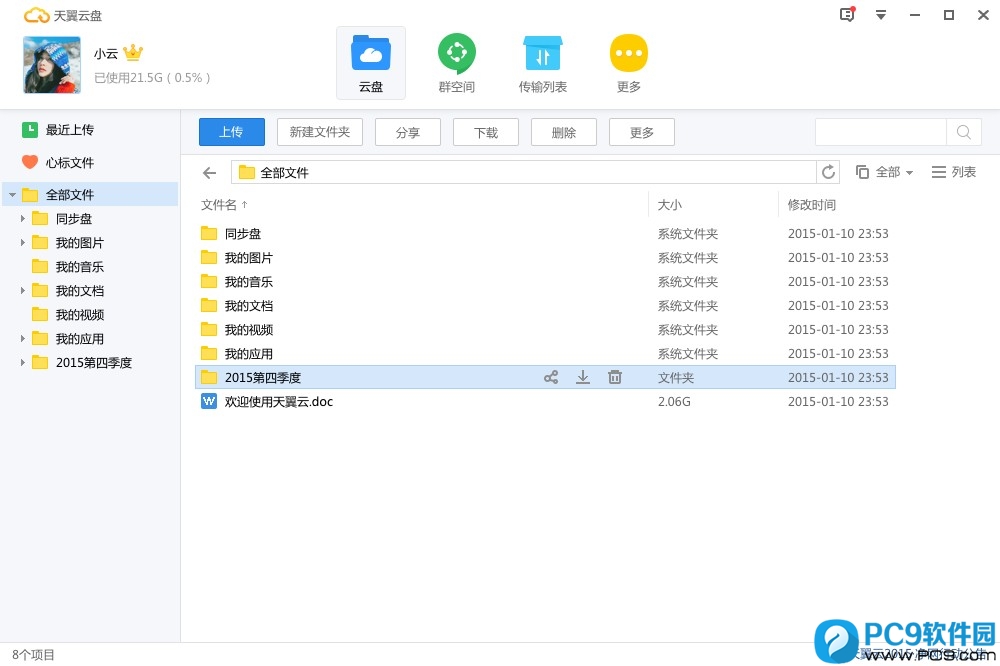
Task: Select 我的视频 folder in sidebar tree
Action: pyautogui.click(x=68, y=314)
